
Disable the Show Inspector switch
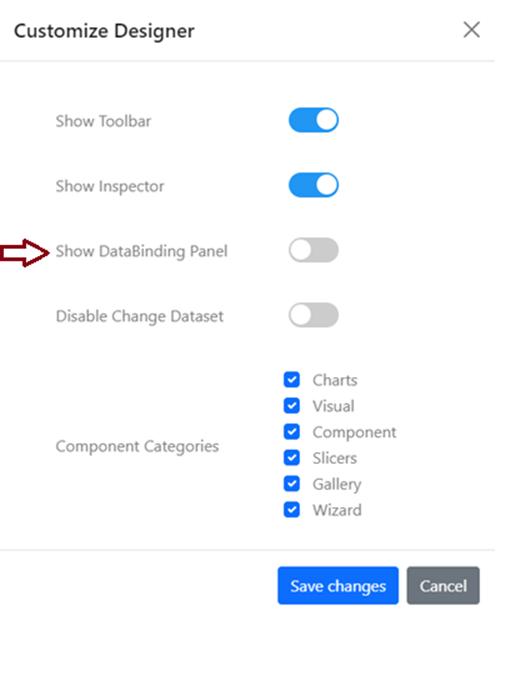point(313,185)
